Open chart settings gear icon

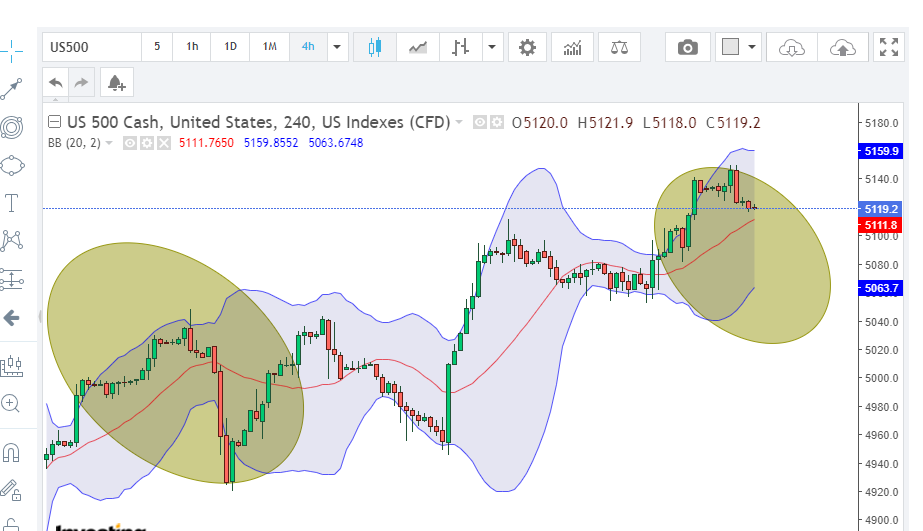coord(527,47)
